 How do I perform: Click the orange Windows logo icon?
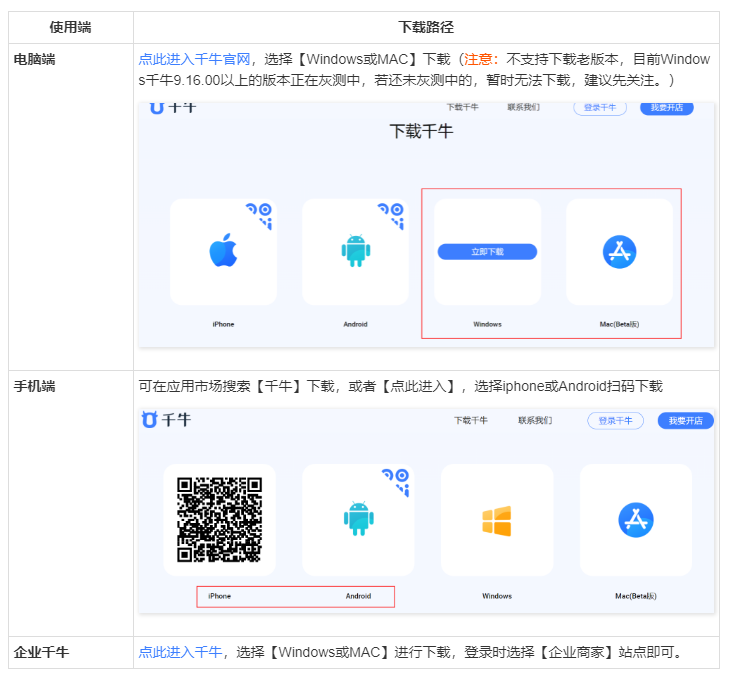coord(497,521)
